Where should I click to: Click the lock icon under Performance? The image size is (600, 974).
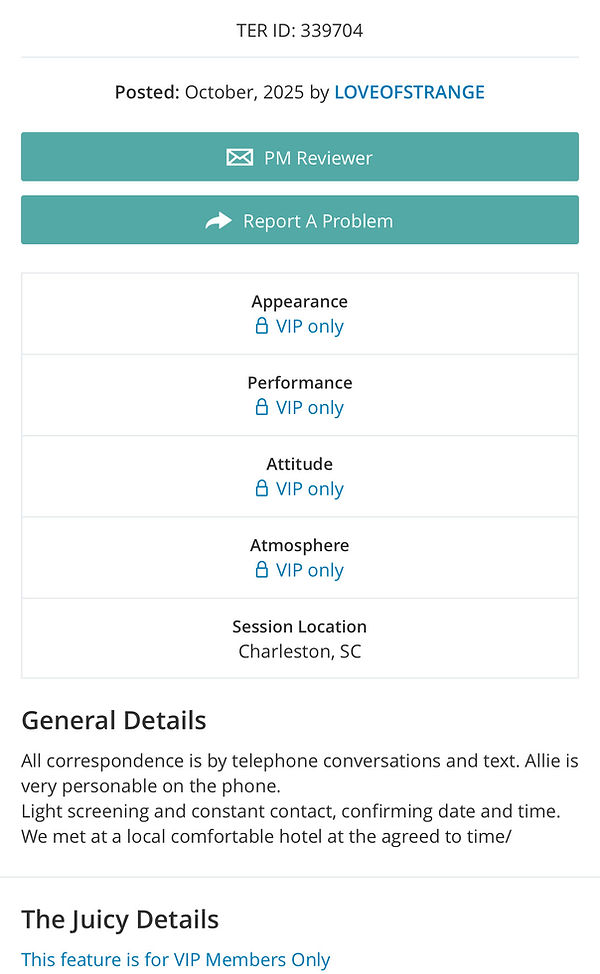[262, 407]
